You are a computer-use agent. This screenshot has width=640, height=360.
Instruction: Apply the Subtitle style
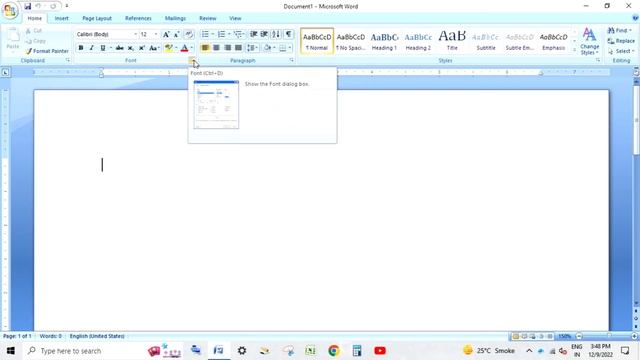pyautogui.click(x=486, y=41)
